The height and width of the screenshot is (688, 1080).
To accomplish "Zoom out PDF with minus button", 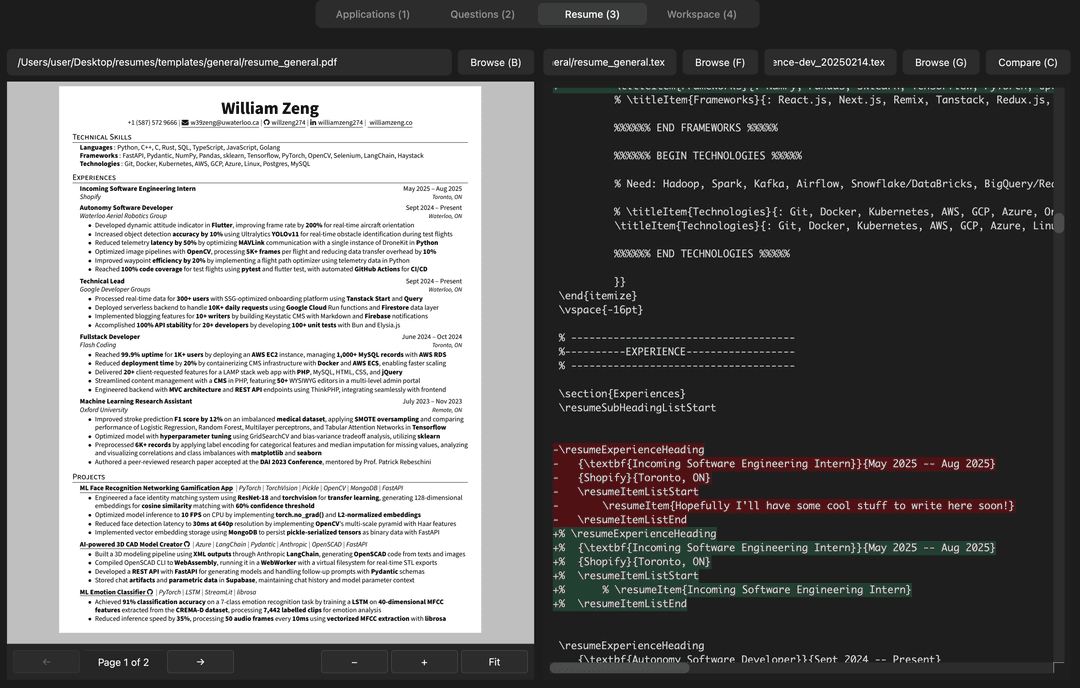I will (354, 662).
